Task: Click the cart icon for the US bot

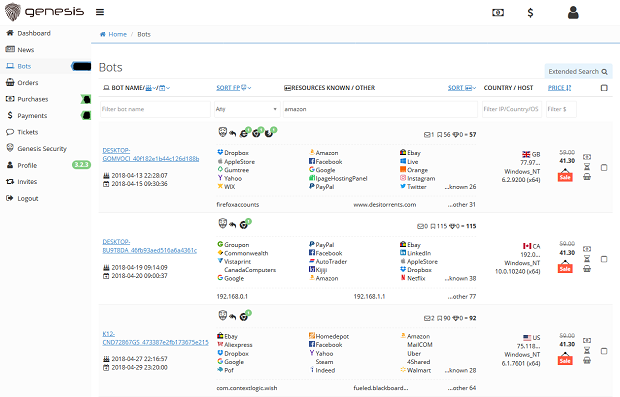Action: [x=587, y=360]
